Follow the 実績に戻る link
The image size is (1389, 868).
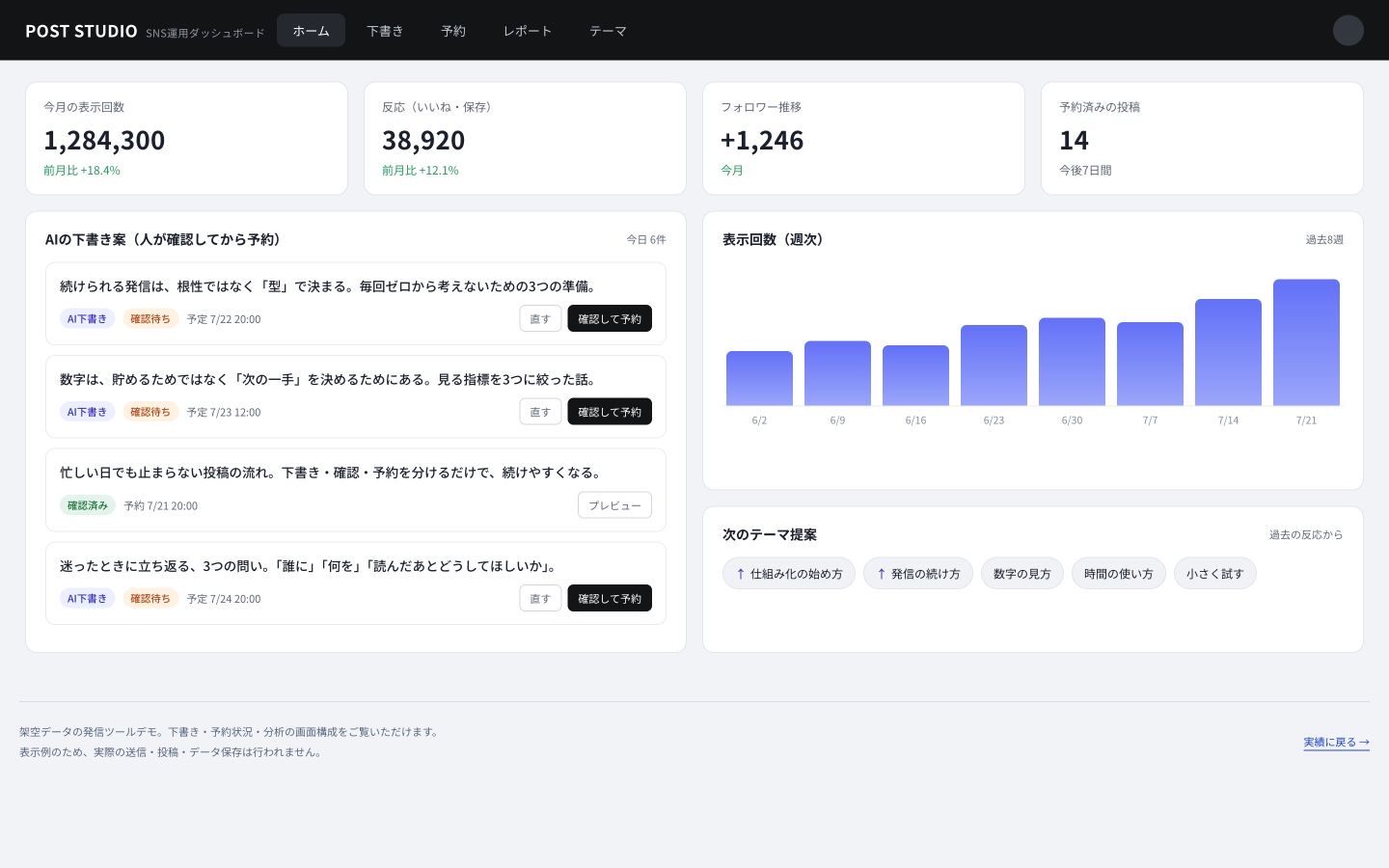tap(1336, 742)
